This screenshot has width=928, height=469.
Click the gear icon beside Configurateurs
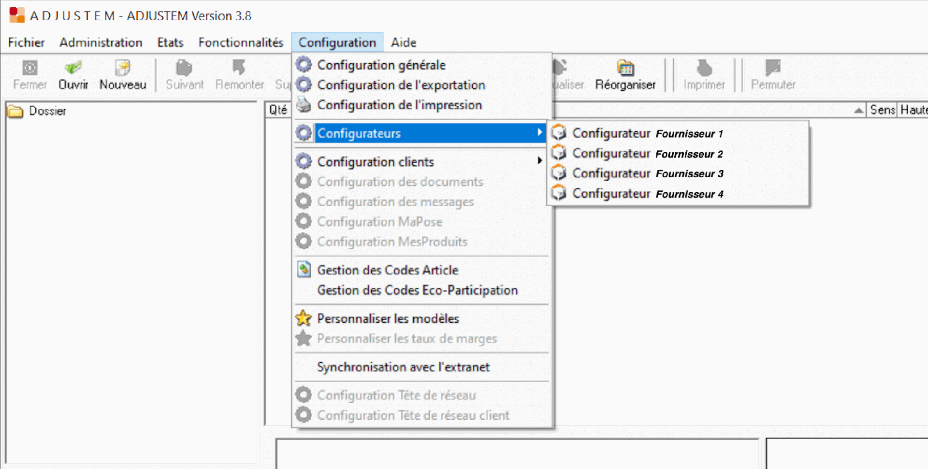click(304, 133)
